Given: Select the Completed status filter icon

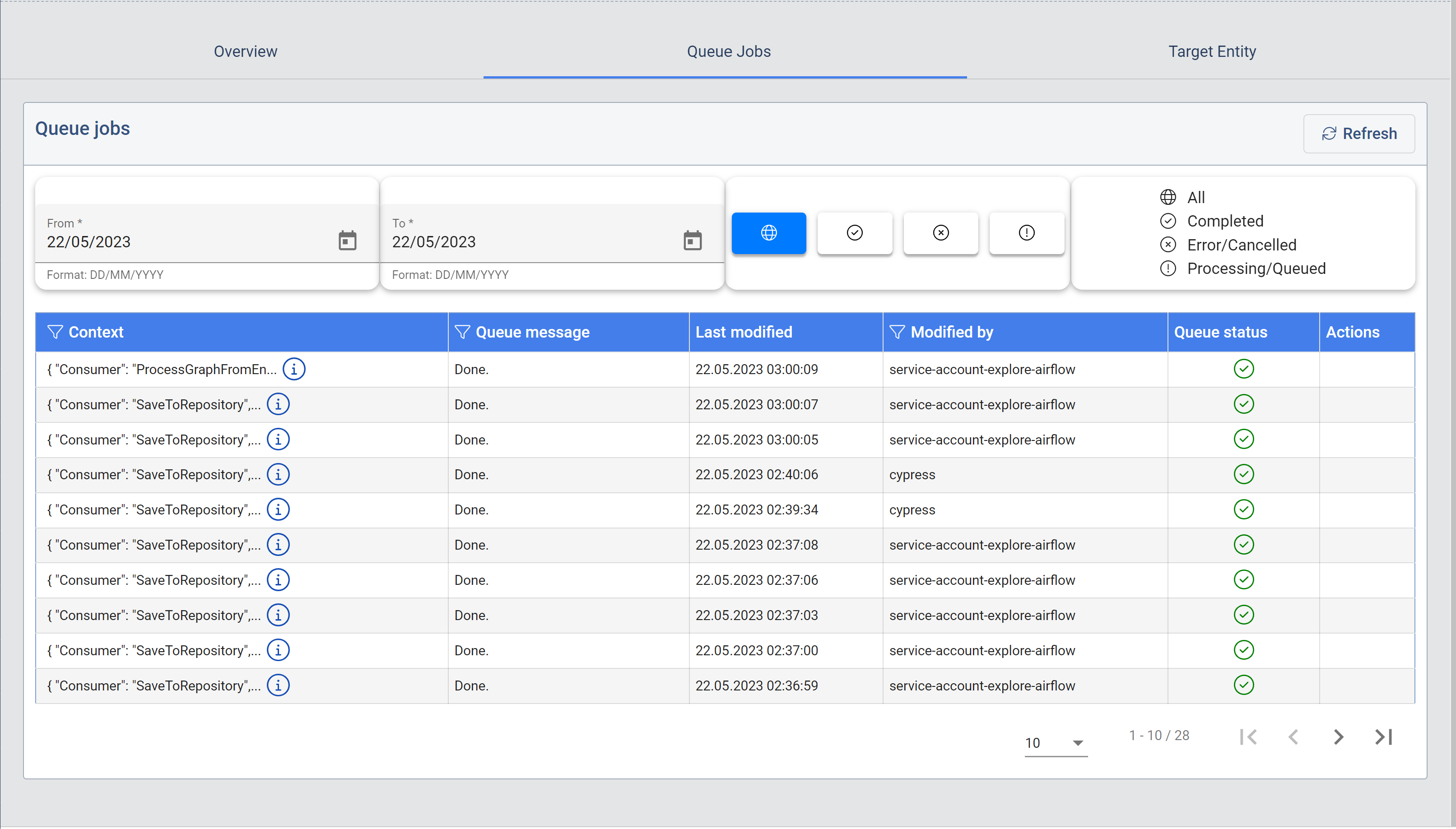Looking at the screenshot, I should [x=854, y=233].
